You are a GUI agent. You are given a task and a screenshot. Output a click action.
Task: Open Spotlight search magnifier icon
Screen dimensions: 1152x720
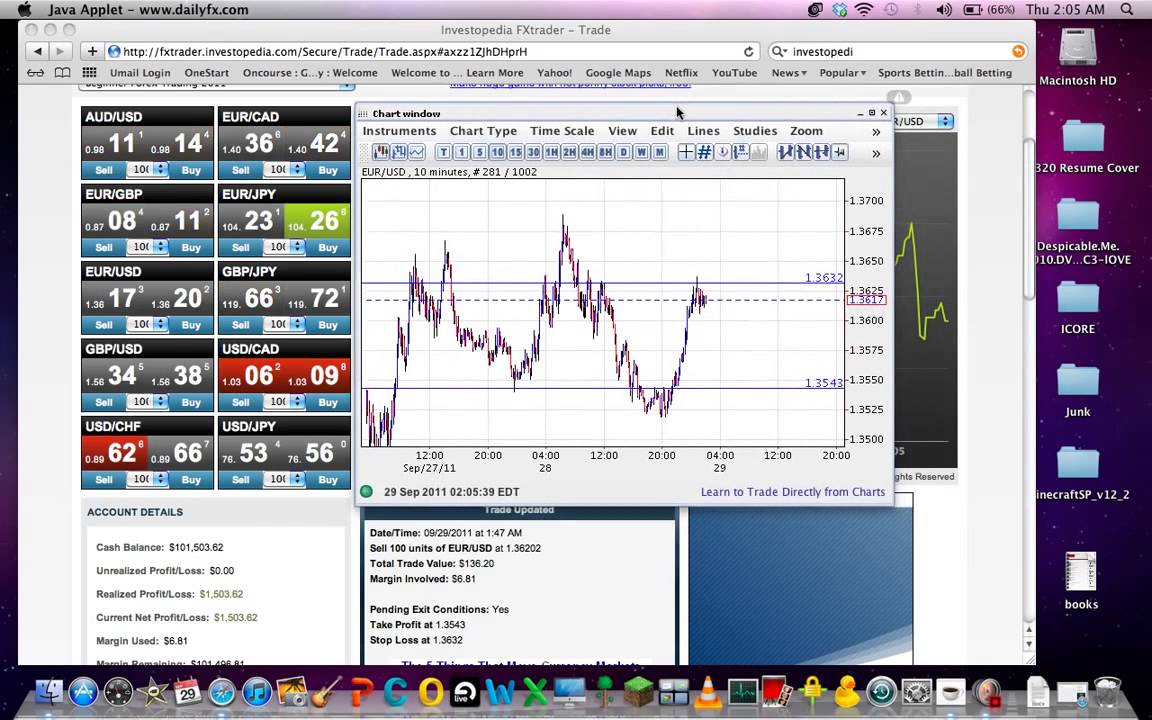(x=1127, y=10)
